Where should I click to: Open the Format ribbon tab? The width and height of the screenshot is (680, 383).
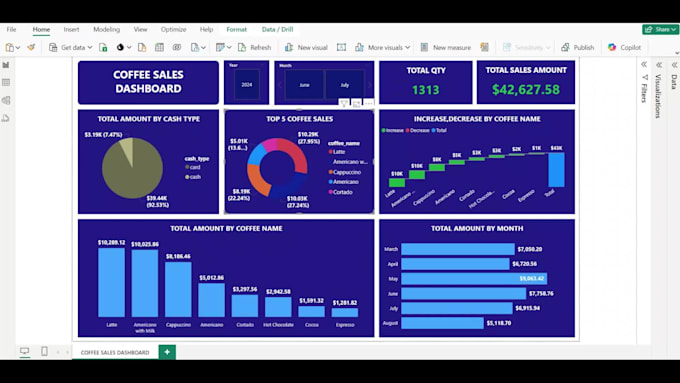[x=236, y=29]
